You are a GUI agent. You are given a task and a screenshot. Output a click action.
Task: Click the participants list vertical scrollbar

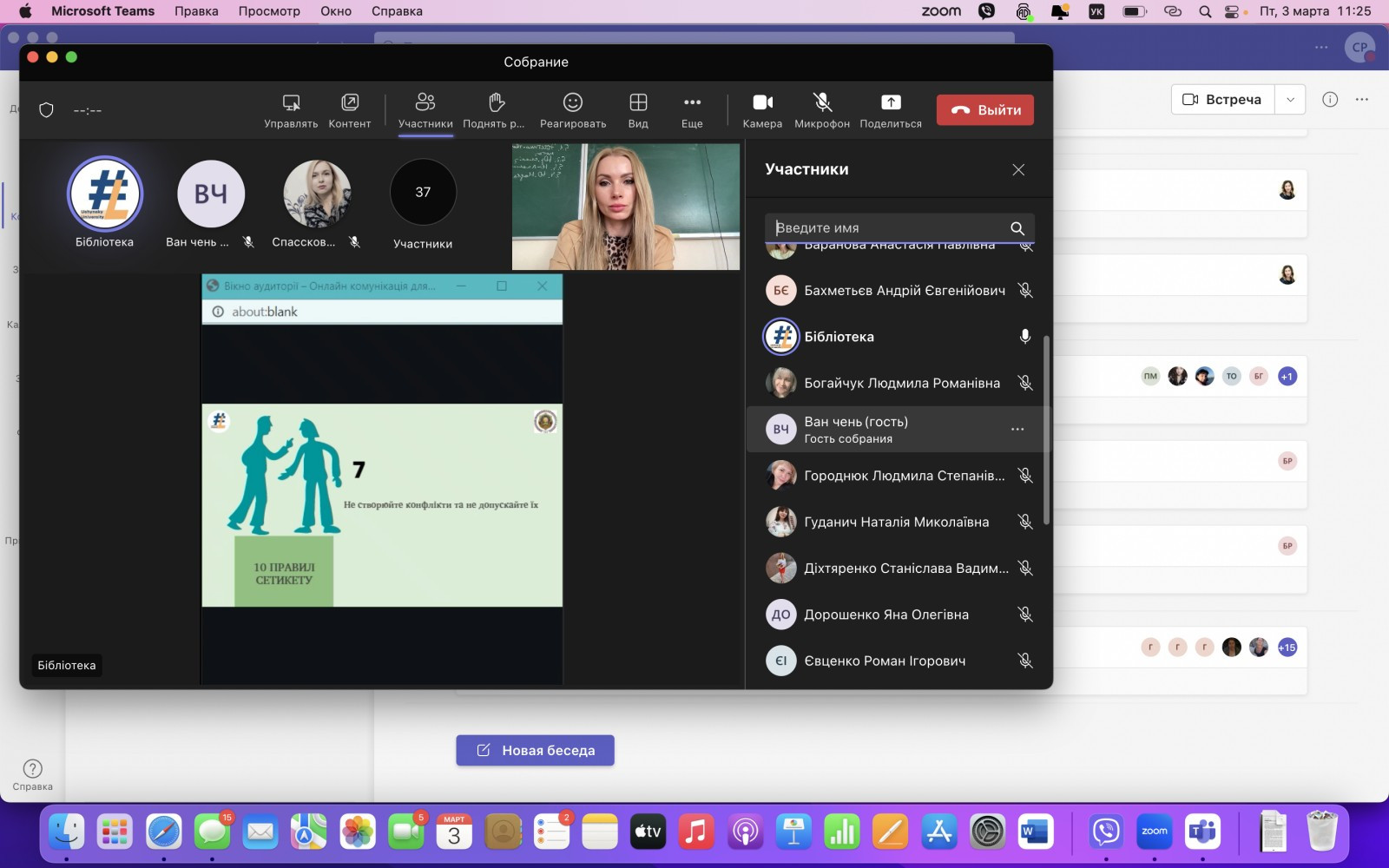1046,430
